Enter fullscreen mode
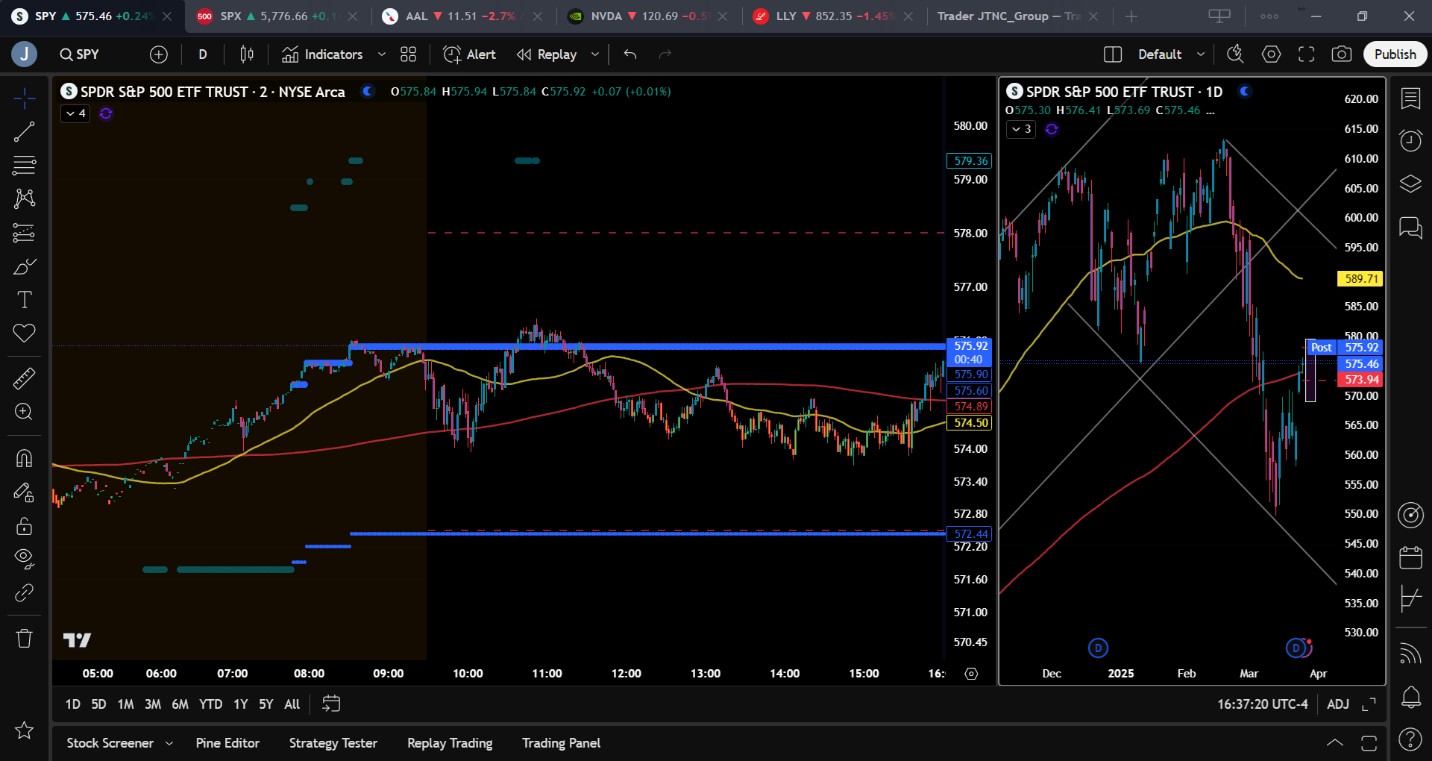1432x761 pixels. [x=1306, y=54]
